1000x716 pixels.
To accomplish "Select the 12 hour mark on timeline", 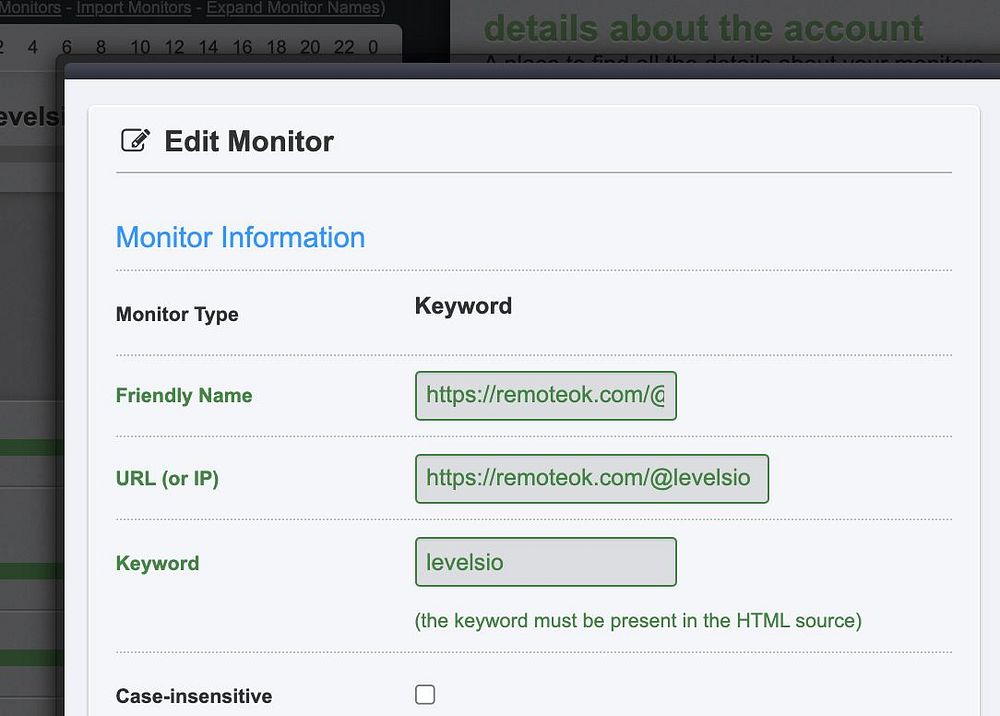I will pos(174,47).
